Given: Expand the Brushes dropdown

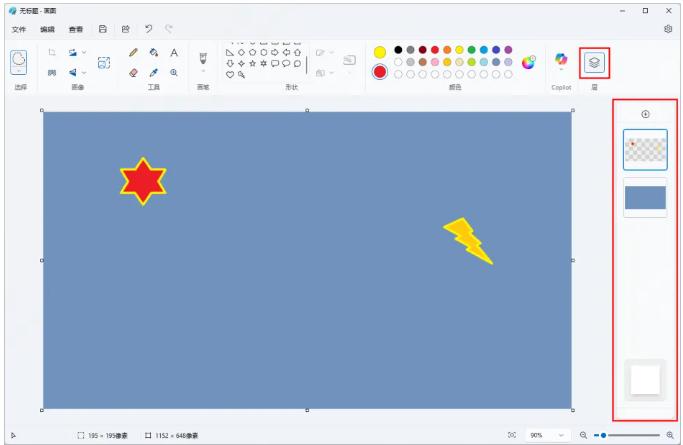Looking at the screenshot, I should 203,72.
